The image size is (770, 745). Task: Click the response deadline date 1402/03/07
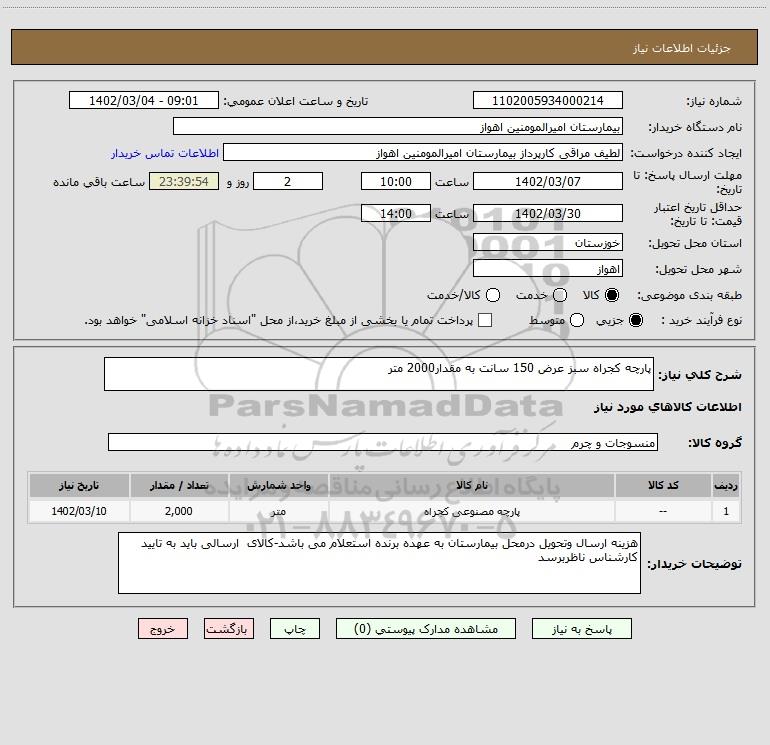pyautogui.click(x=548, y=181)
